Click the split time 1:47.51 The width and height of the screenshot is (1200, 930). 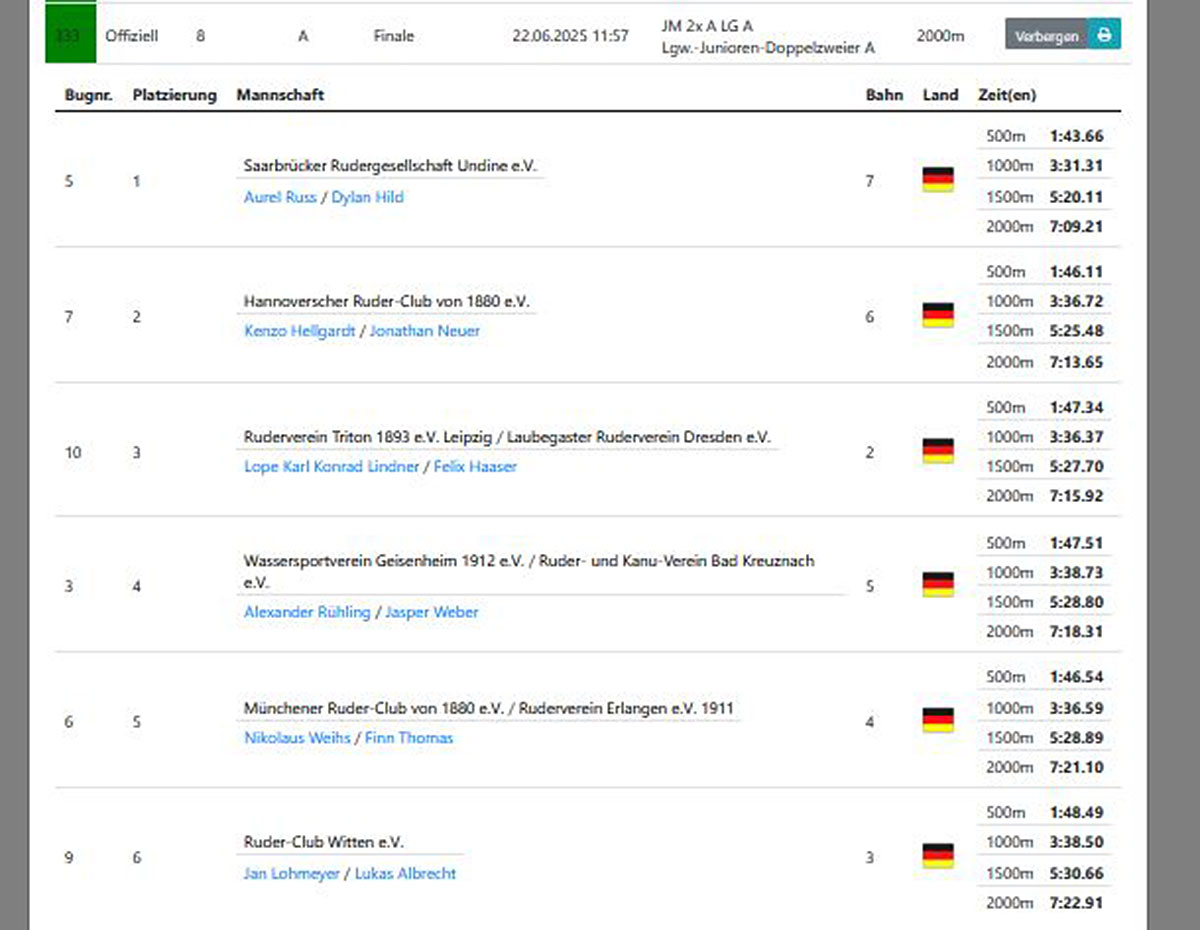[x=1077, y=543]
